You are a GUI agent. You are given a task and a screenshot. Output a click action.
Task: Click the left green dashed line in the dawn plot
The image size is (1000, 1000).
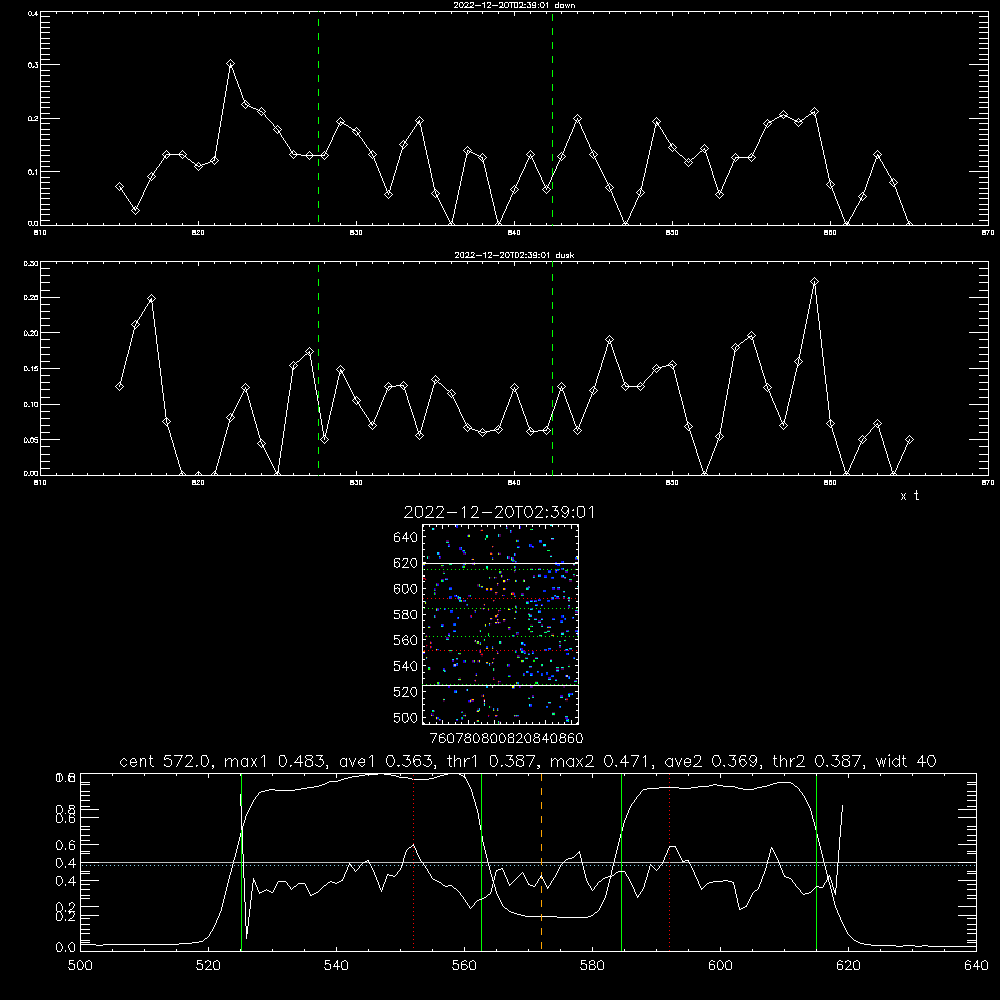318,118
